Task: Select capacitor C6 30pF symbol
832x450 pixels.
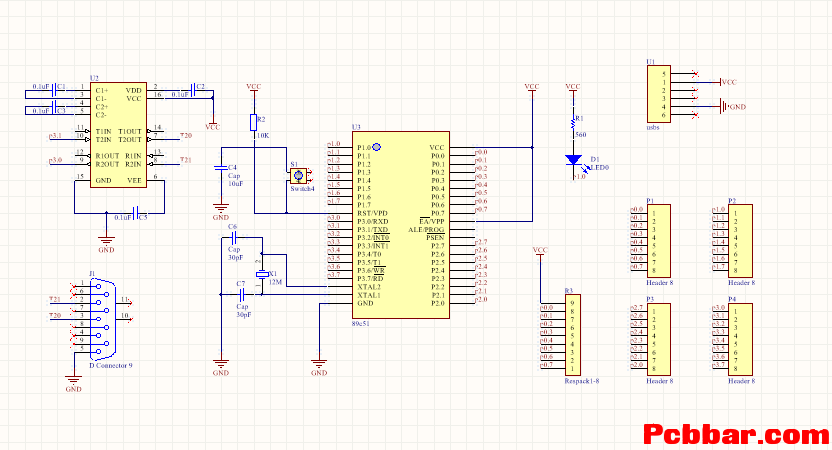Action: tap(234, 238)
